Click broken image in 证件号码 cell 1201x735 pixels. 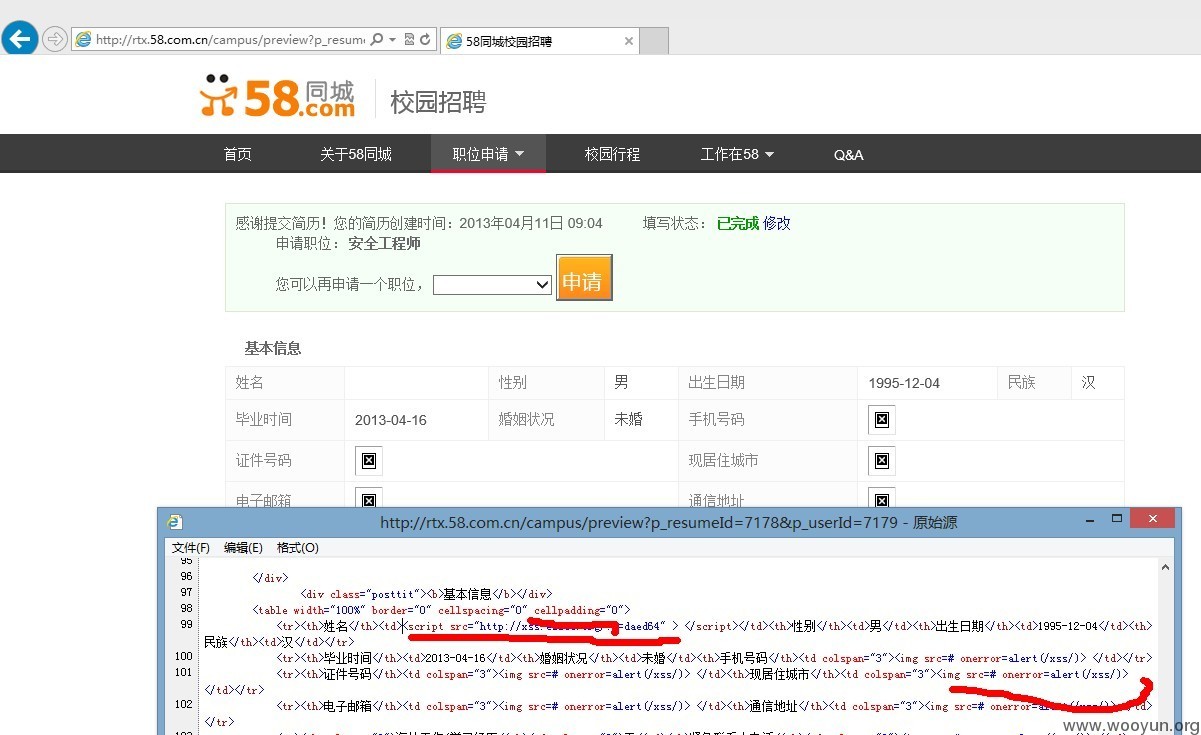(x=369, y=461)
